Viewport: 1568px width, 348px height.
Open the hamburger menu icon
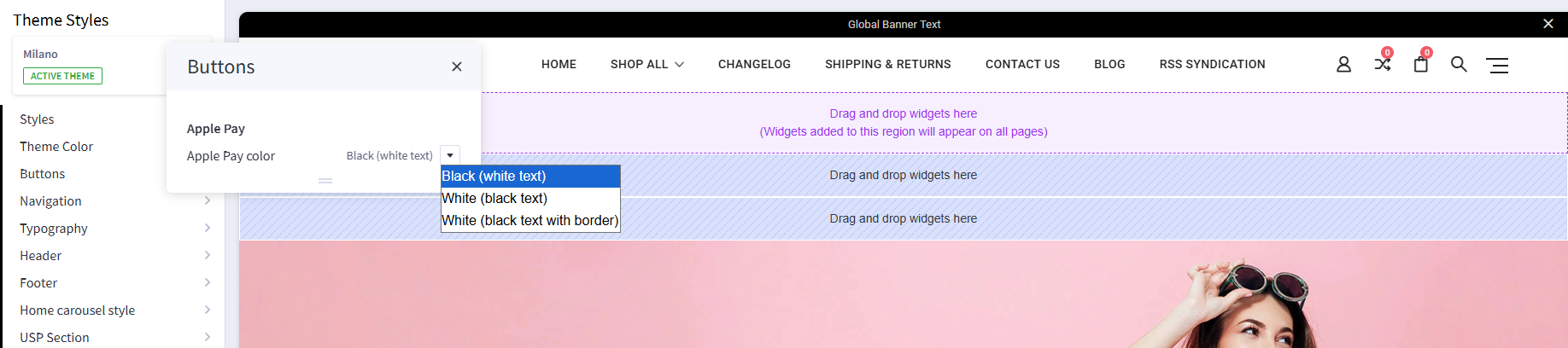(x=1497, y=65)
